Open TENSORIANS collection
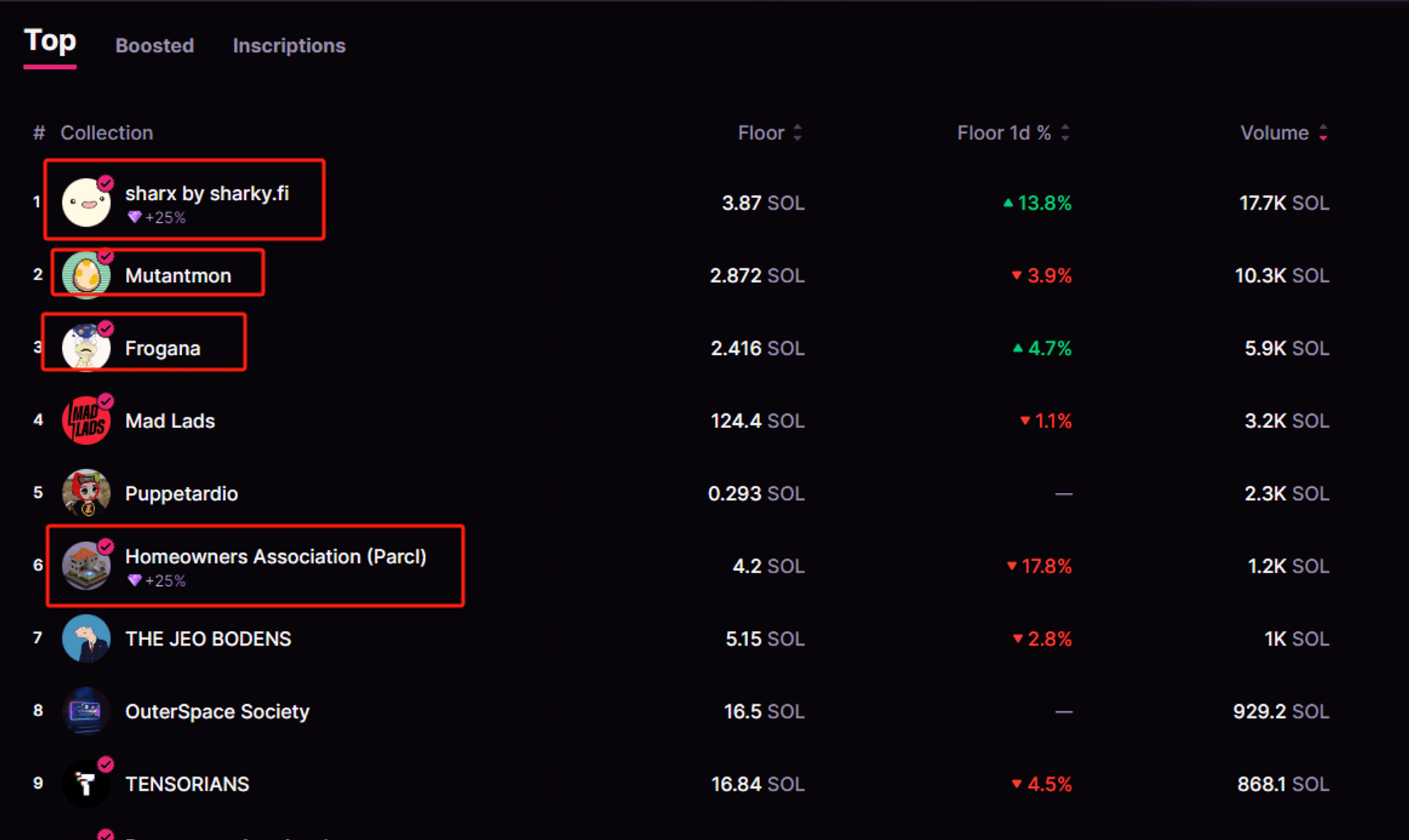 187,784
